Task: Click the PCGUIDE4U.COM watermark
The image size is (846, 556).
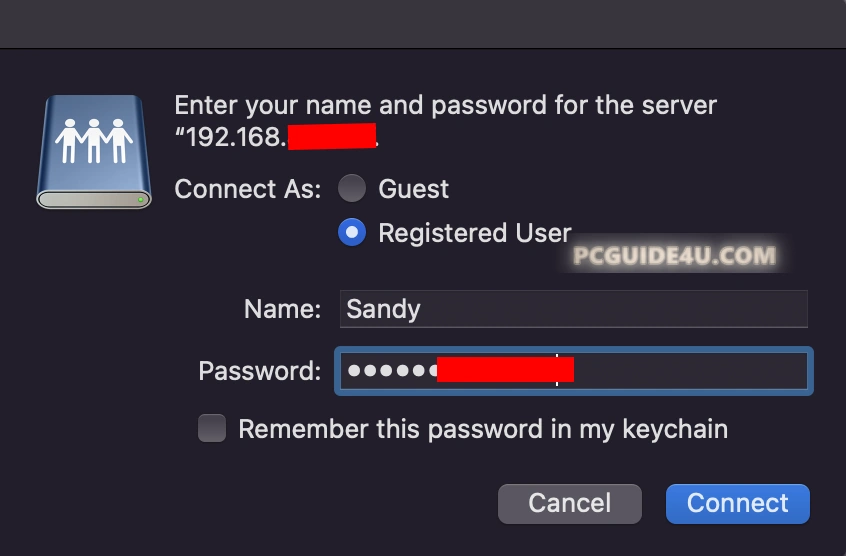Action: pyautogui.click(x=674, y=255)
